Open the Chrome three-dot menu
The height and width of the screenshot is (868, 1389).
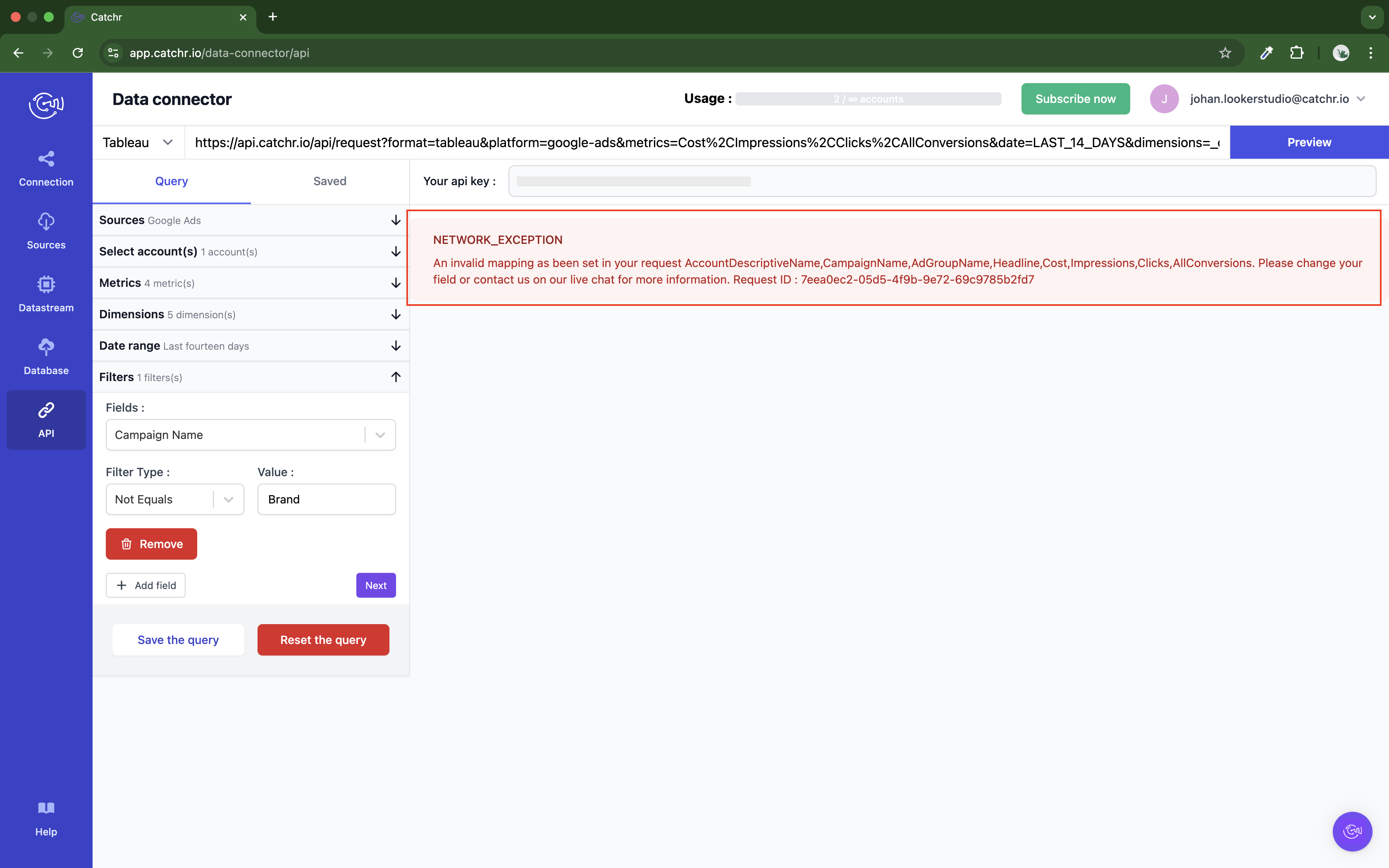1371,53
